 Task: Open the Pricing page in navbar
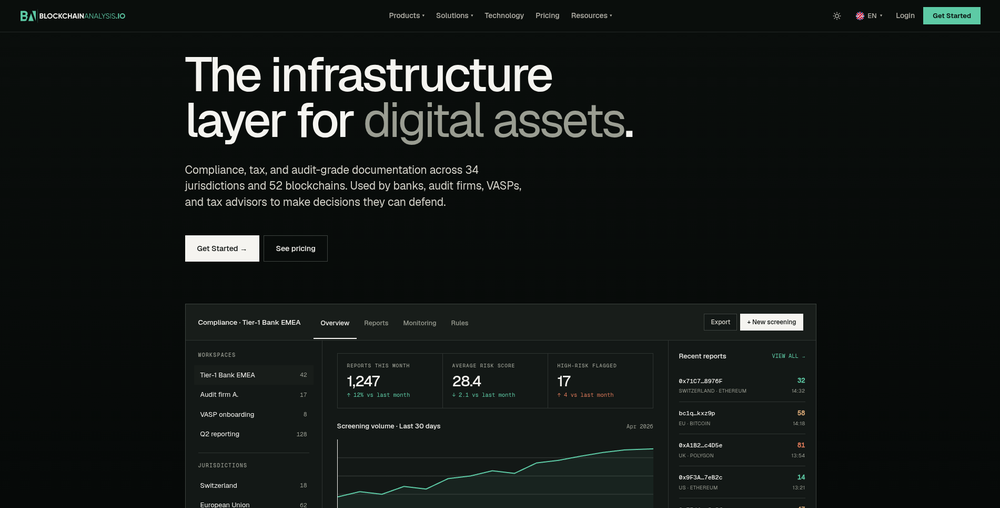click(547, 16)
